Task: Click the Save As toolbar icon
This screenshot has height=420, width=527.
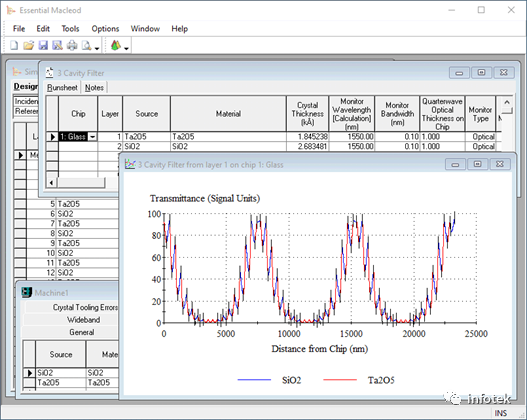Action: click(x=57, y=45)
